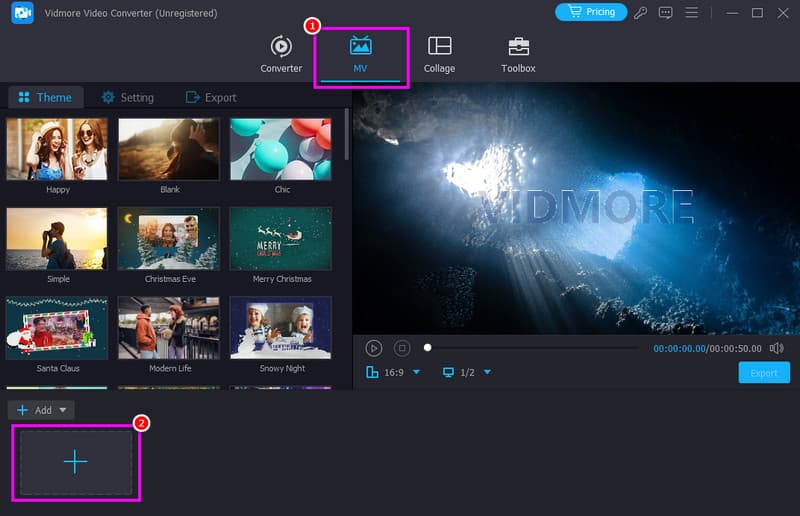
Task: Choose the Chic theme thumbnail
Action: [x=281, y=149]
